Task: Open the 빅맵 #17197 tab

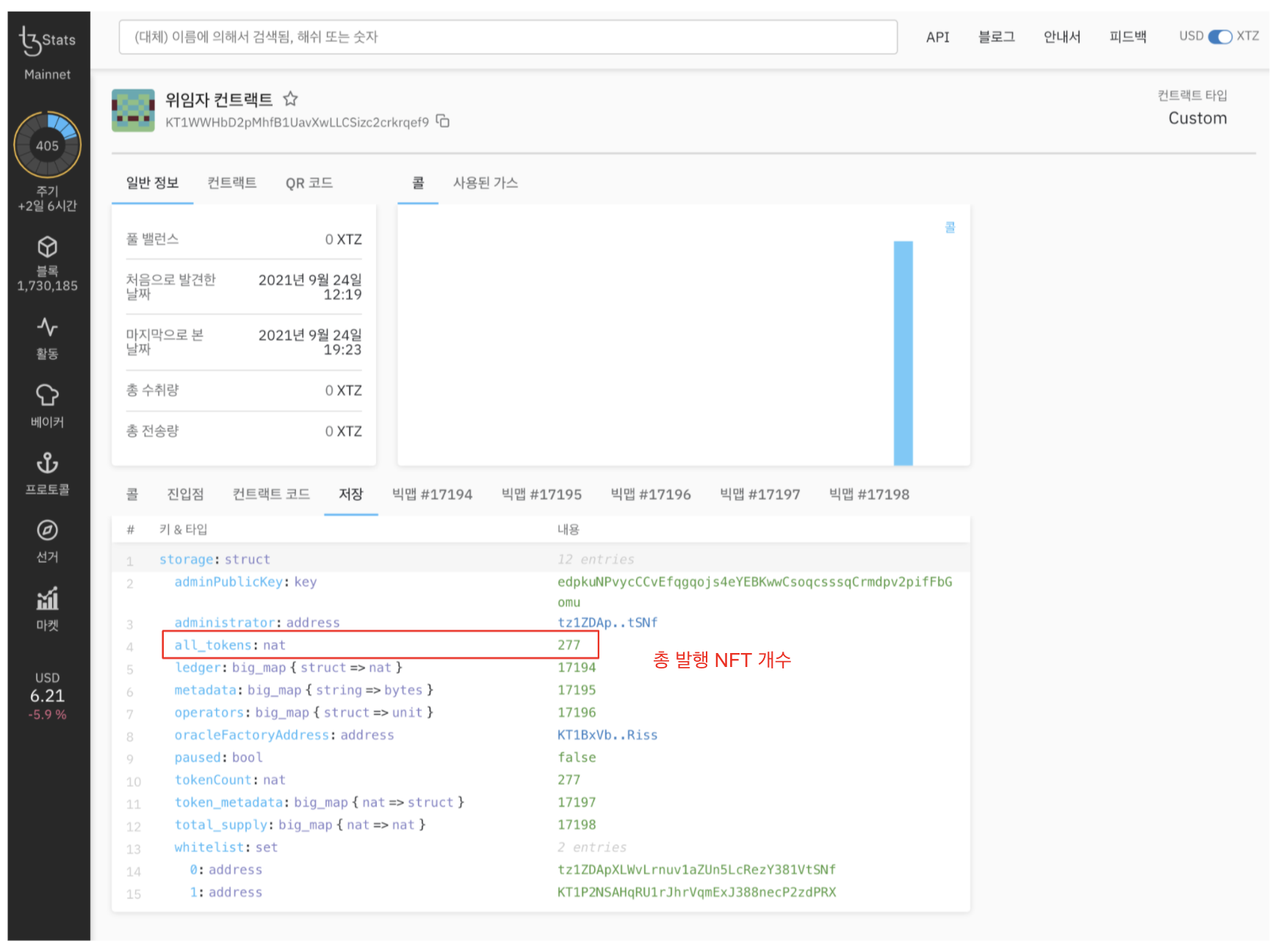Action: tap(760, 494)
